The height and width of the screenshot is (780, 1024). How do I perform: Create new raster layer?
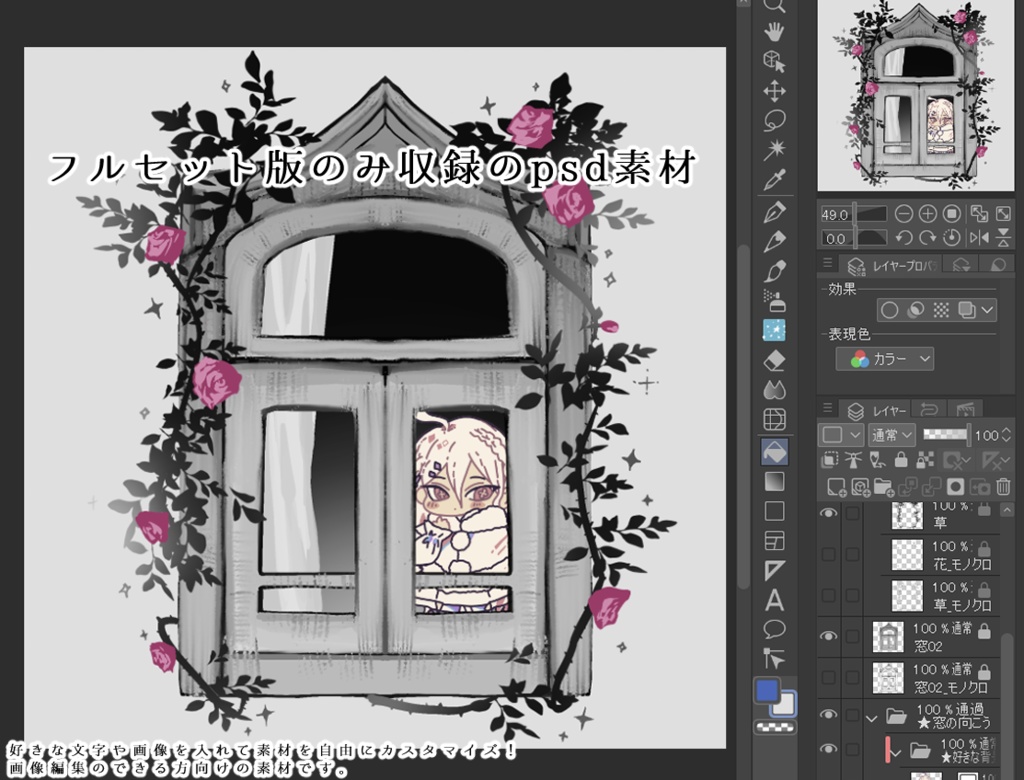tap(837, 487)
